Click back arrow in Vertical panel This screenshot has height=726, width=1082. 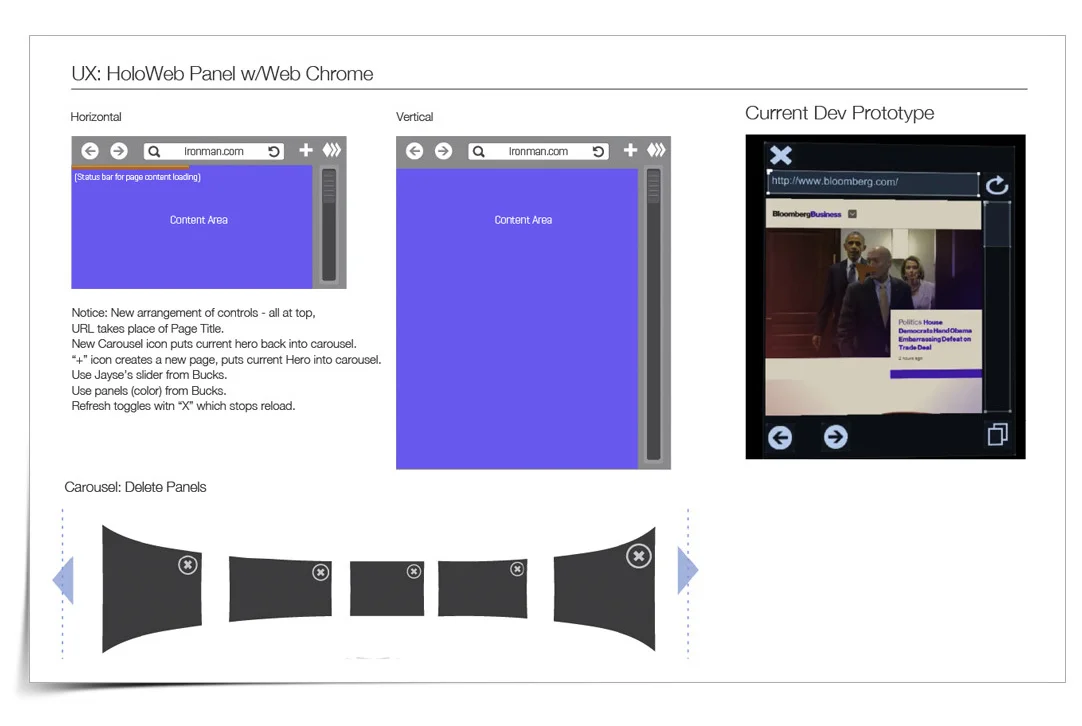click(414, 150)
